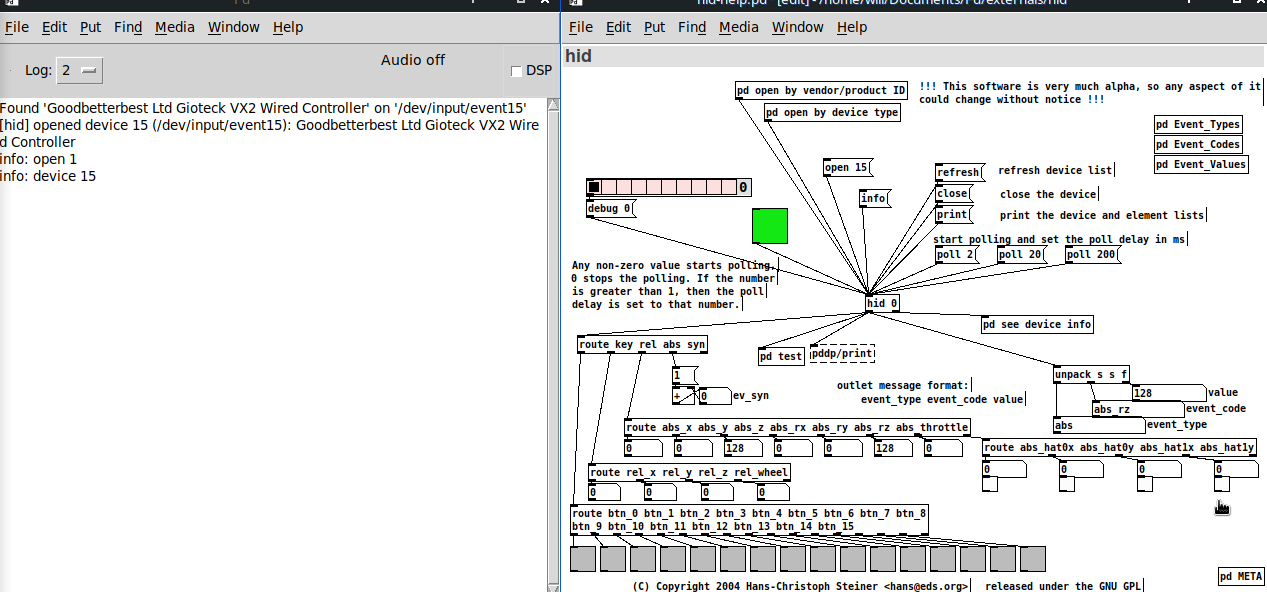Select the value number box beside unpack
The image size is (1267, 592).
coord(1167,393)
